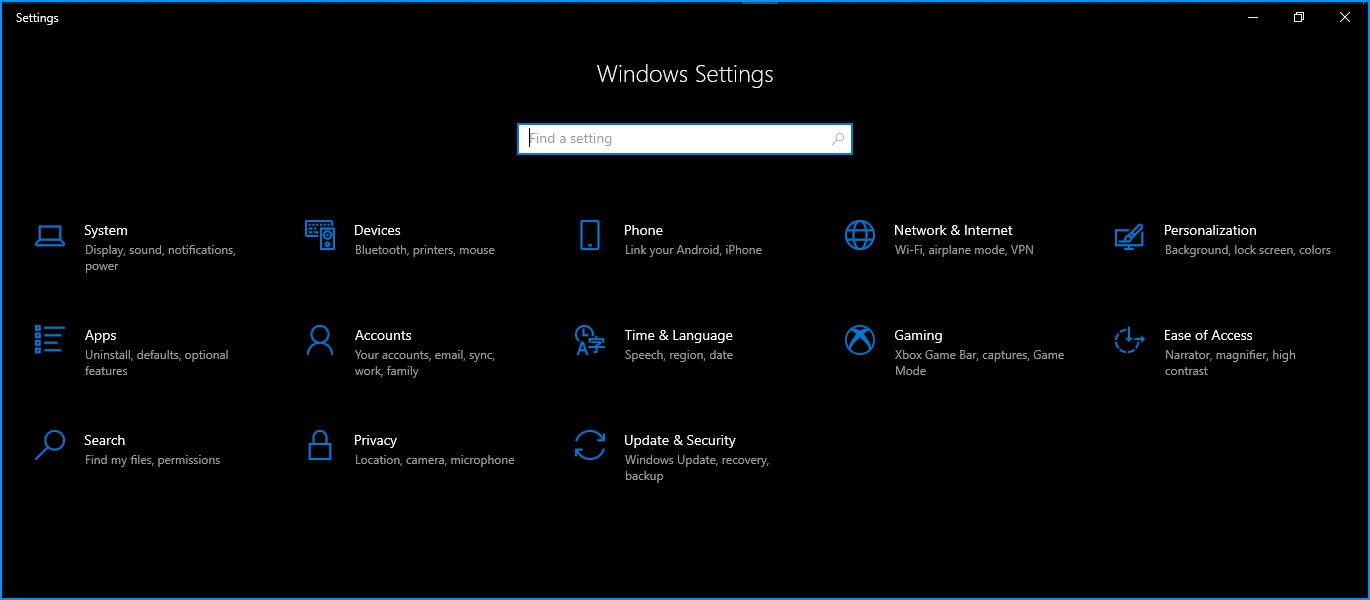
Task: Open the Apps title link
Action: 100,336
